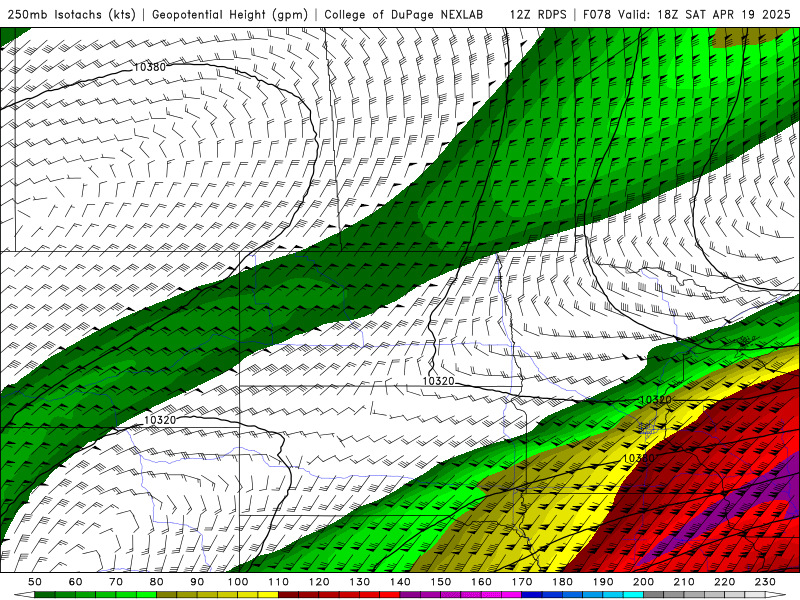The width and height of the screenshot is (800, 600).
Task: Click the "F078" forecast hour label
Action: (x=597, y=14)
